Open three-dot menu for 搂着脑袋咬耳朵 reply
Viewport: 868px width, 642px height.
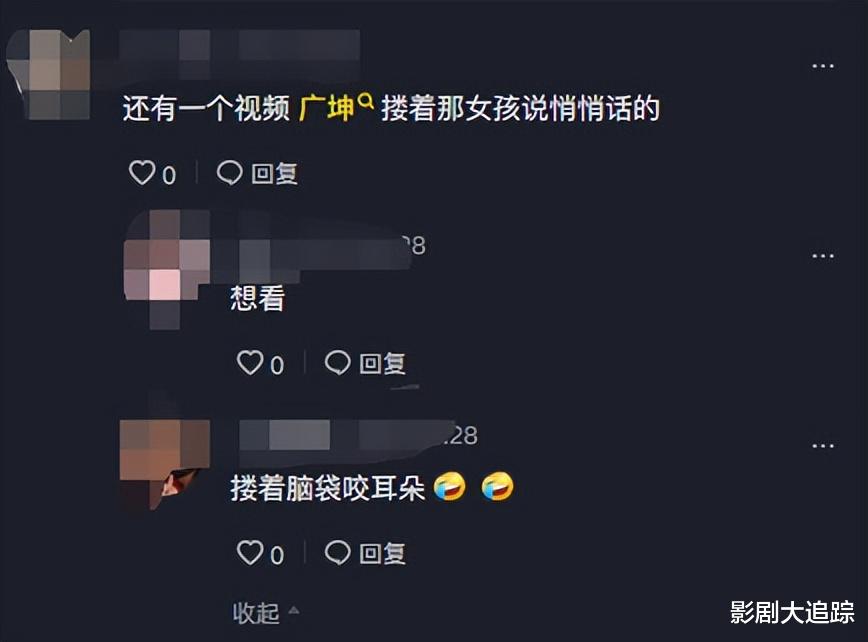823,446
